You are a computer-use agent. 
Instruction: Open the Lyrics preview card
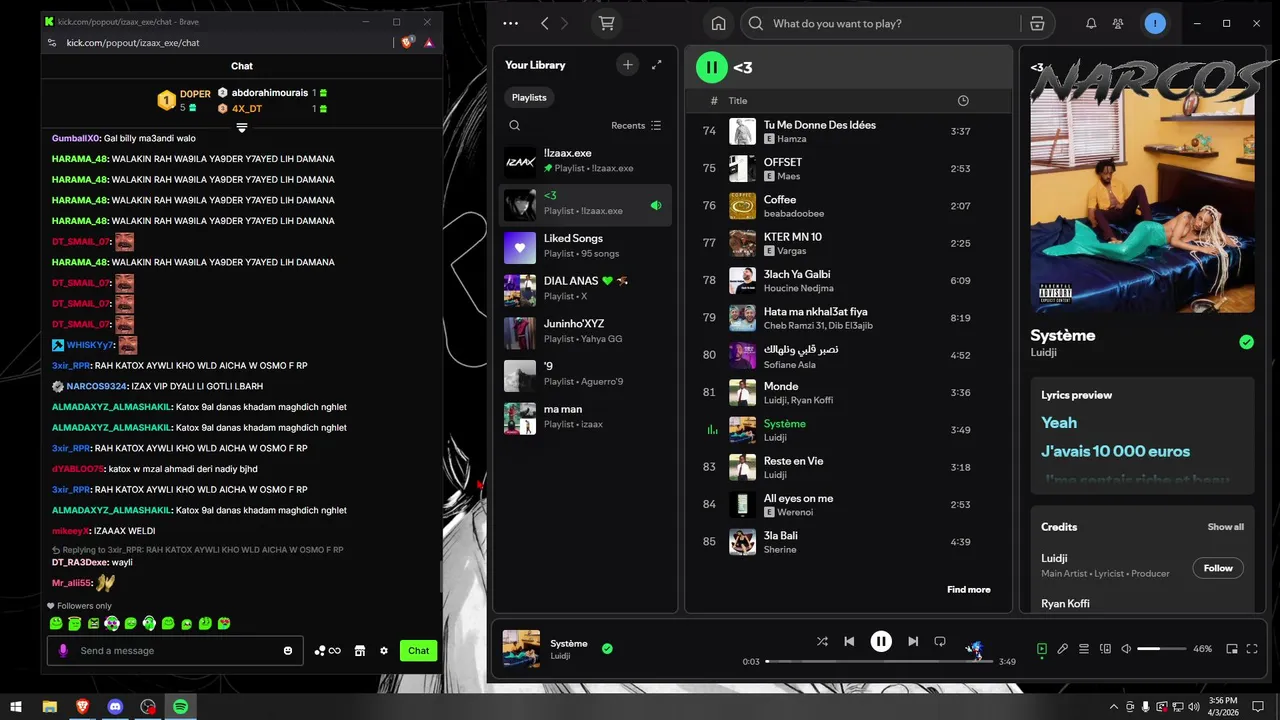click(x=1142, y=435)
